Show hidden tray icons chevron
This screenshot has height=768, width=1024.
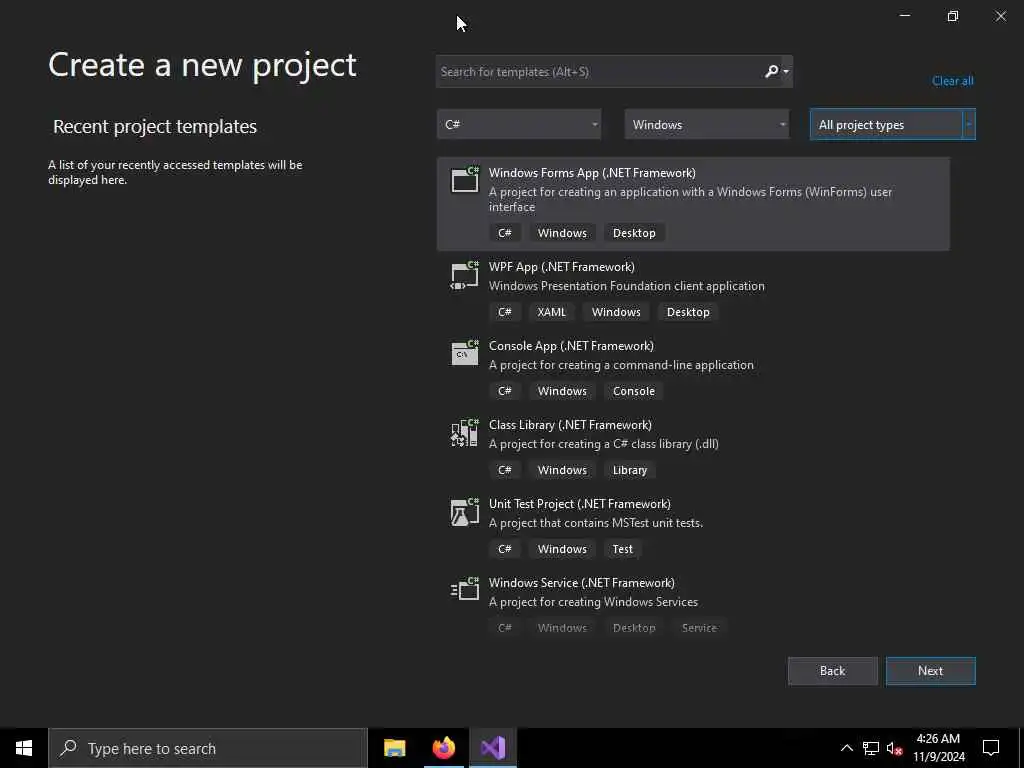click(x=846, y=748)
